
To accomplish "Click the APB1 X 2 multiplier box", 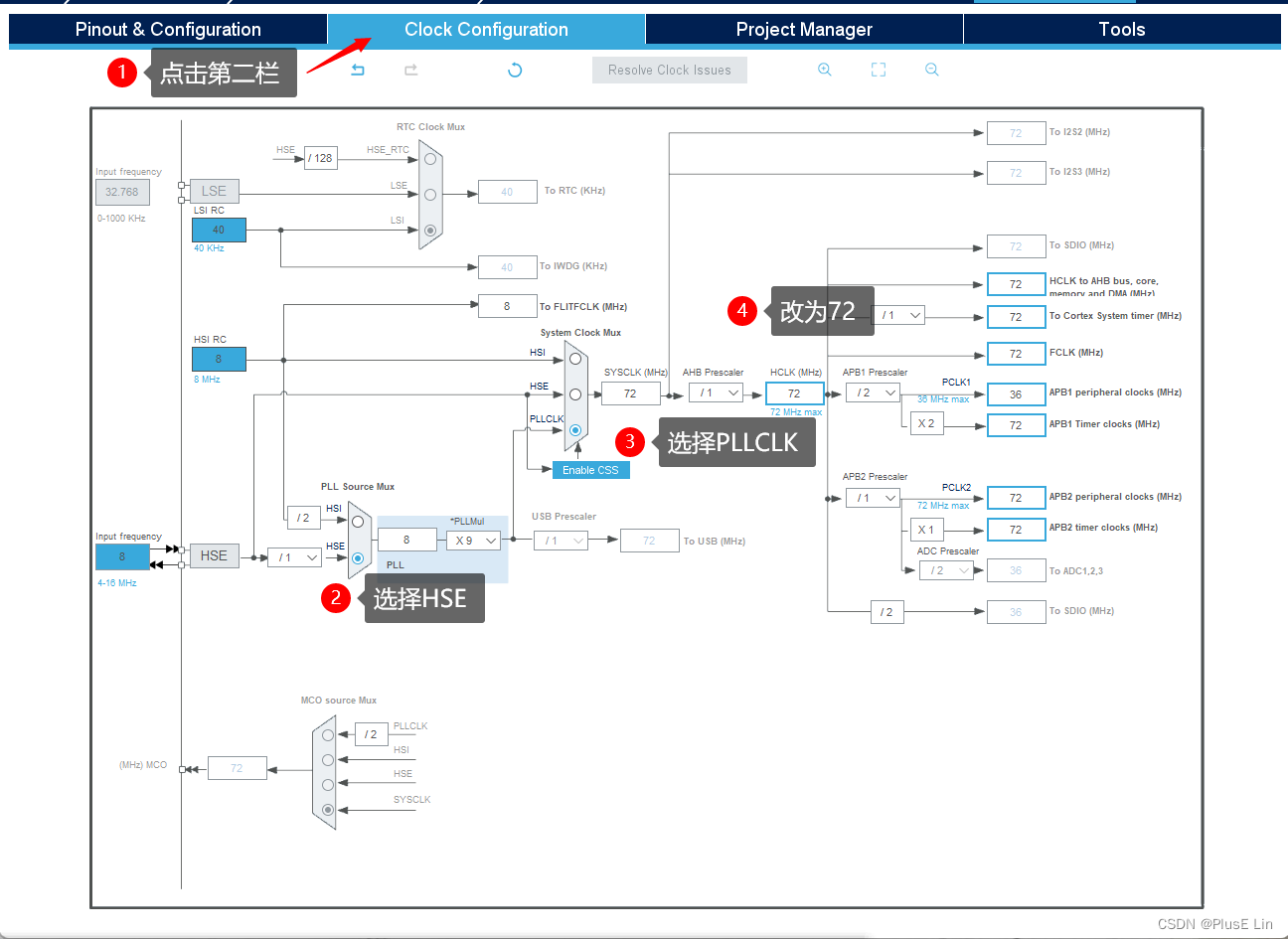I will 926,423.
